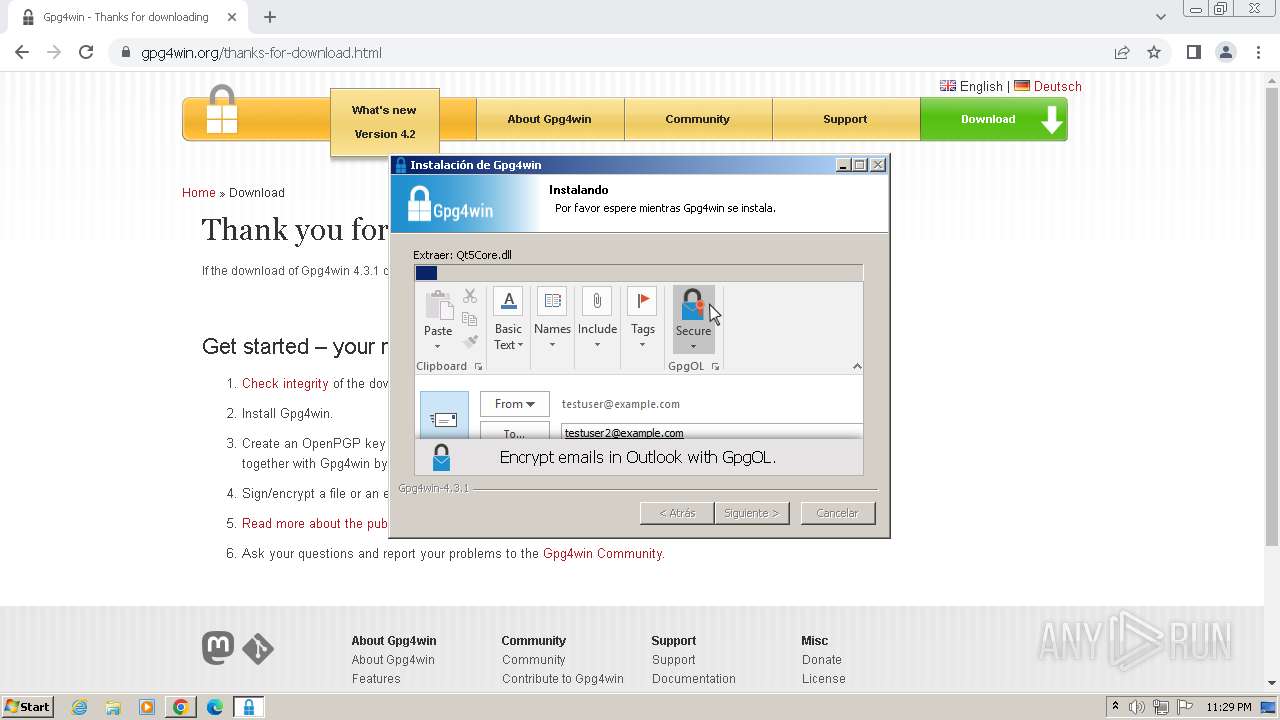1280x720 pixels.
Task: Click Include paperclip icon in slide
Action: point(597,301)
